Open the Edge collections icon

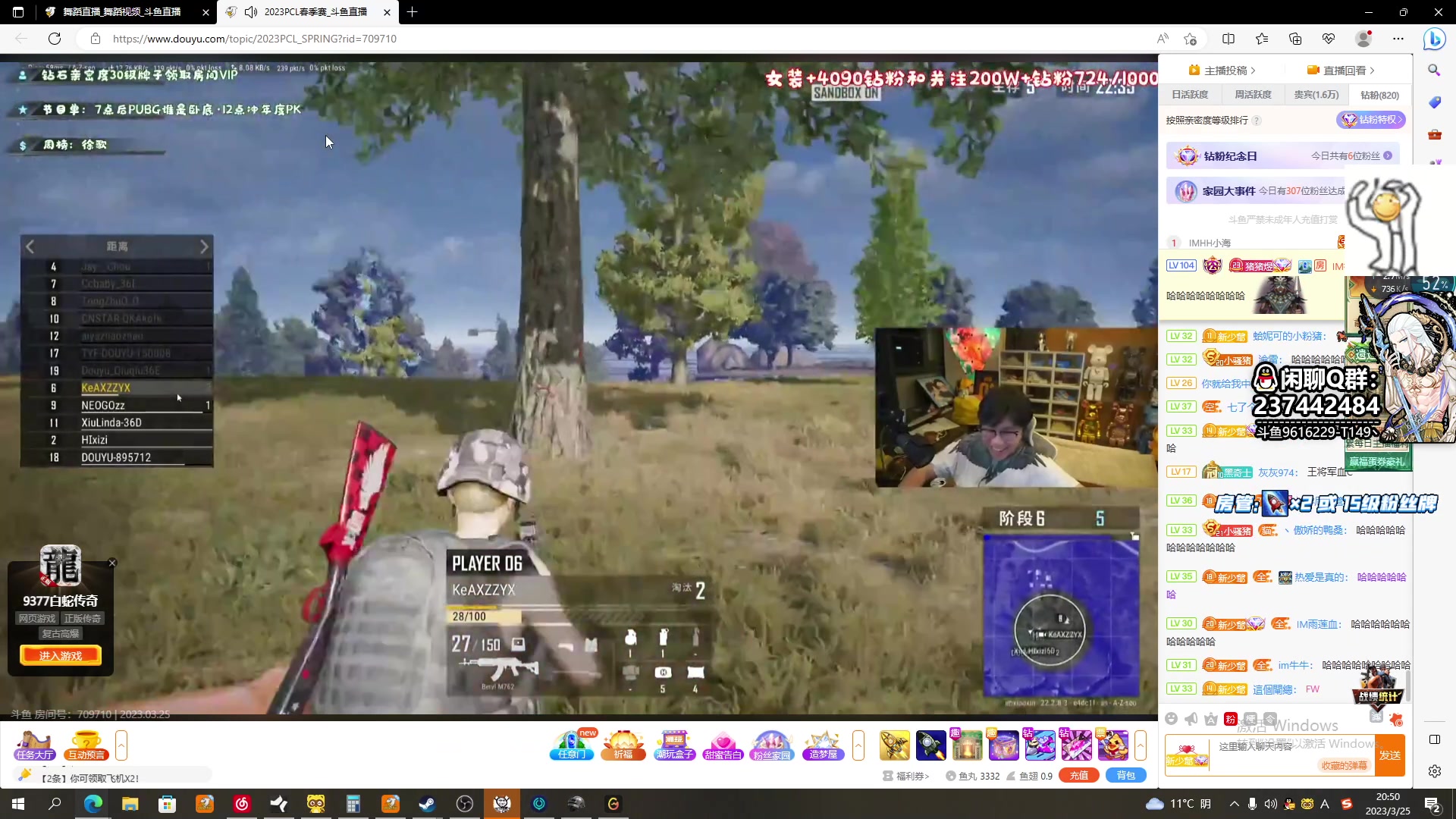[1294, 39]
